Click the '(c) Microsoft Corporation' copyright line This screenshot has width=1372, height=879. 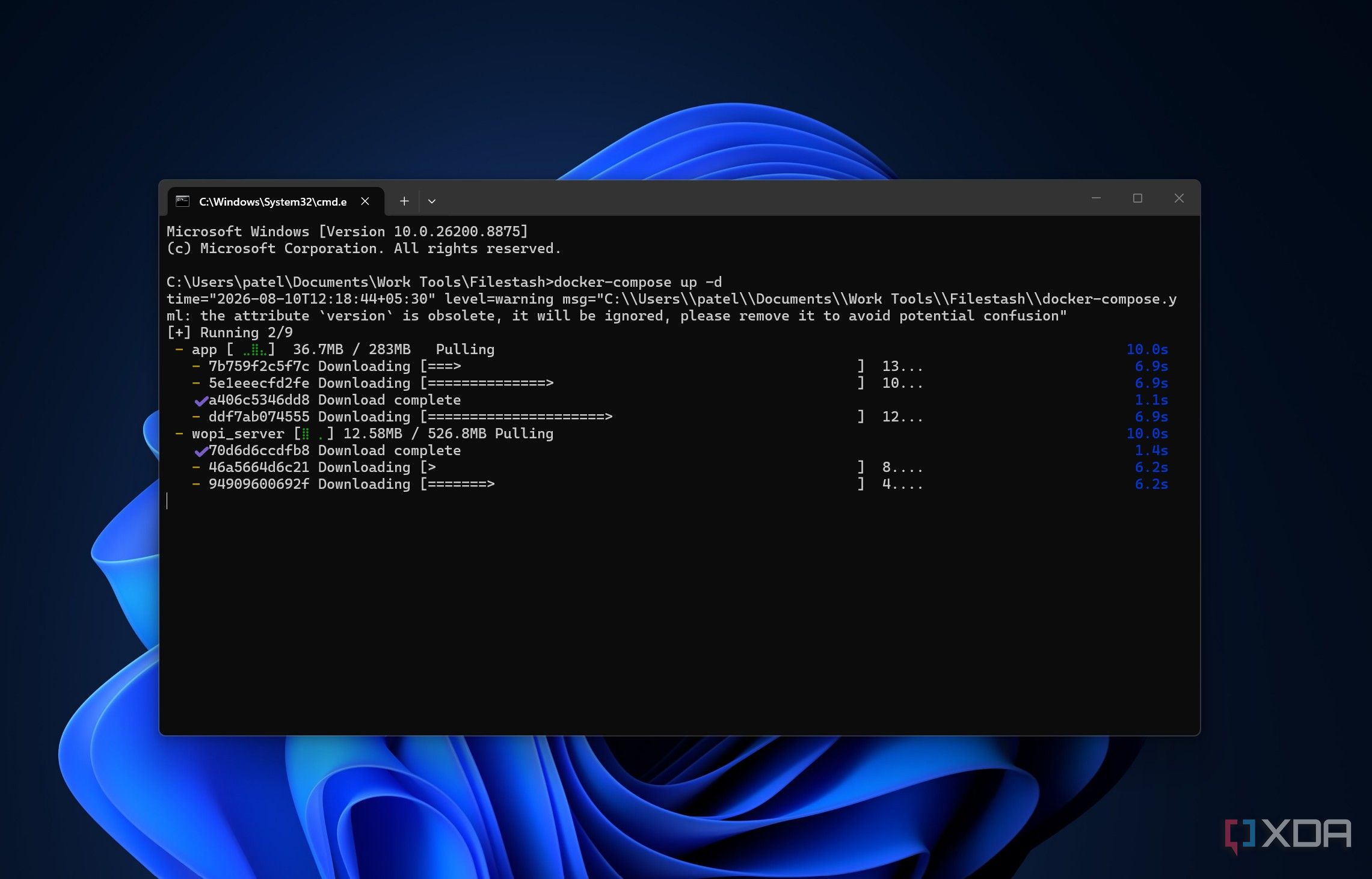tap(363, 248)
